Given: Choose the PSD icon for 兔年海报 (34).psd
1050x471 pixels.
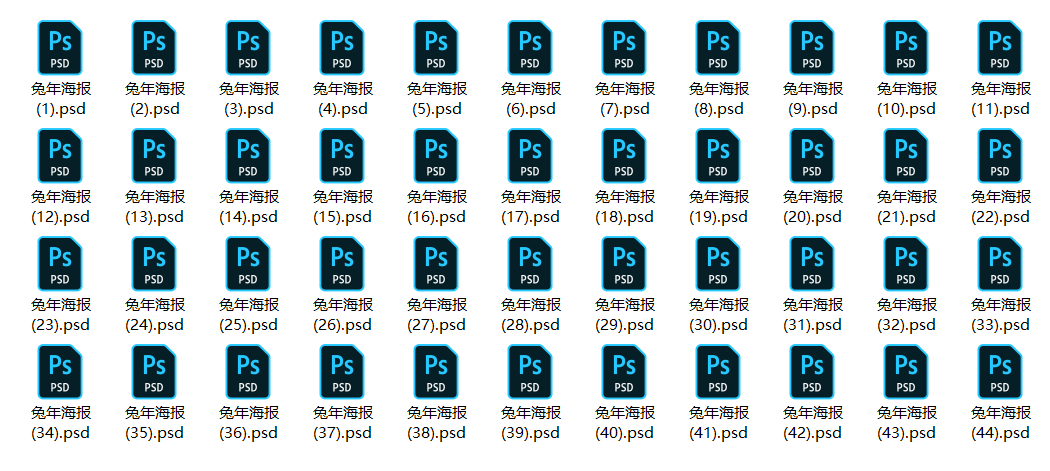Looking at the screenshot, I should (x=60, y=371).
